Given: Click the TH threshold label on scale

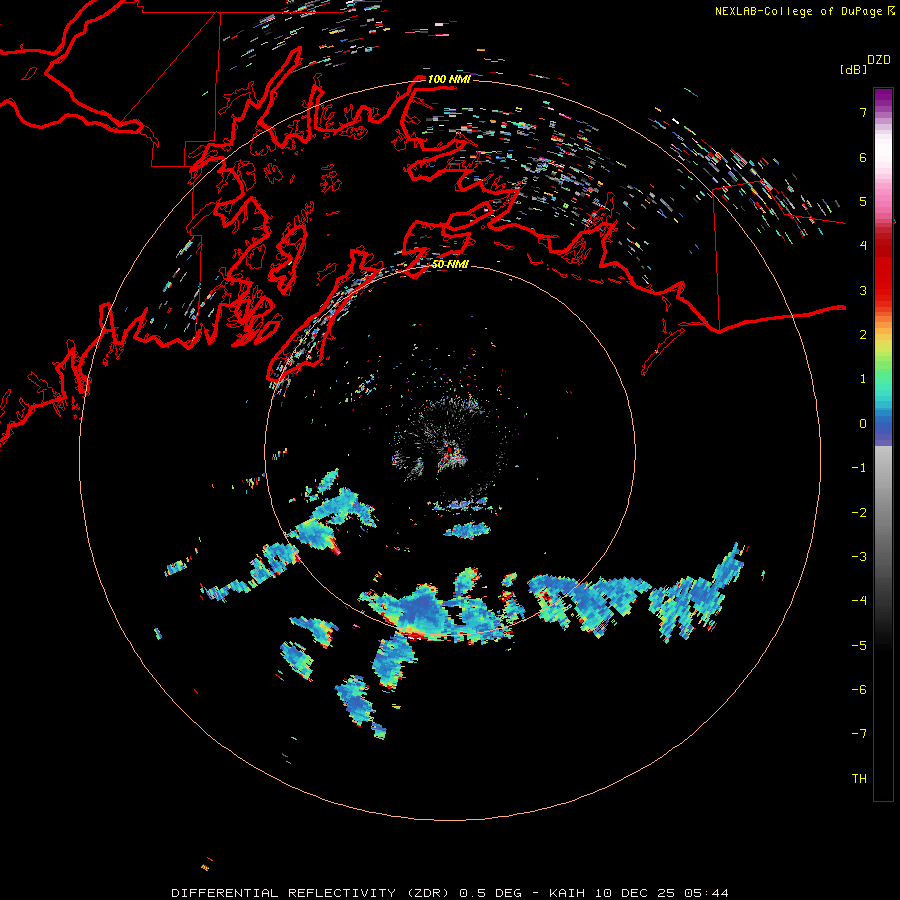Looking at the screenshot, I should click(859, 778).
